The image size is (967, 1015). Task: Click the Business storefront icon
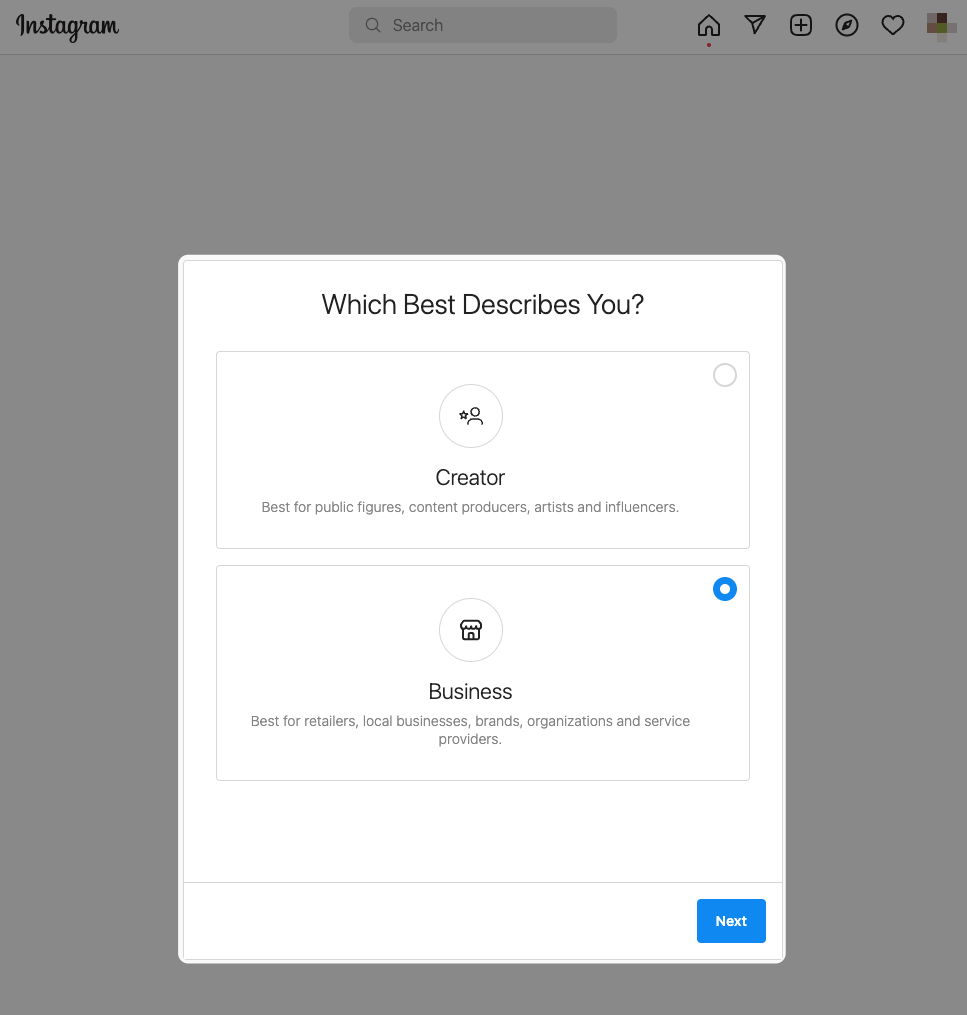tap(471, 630)
